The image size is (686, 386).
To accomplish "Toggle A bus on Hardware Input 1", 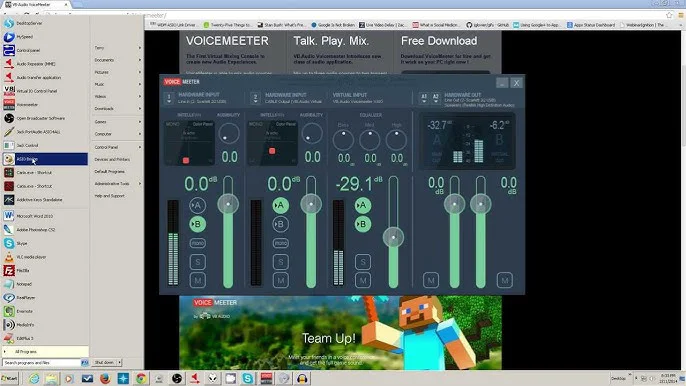I will 197,205.
